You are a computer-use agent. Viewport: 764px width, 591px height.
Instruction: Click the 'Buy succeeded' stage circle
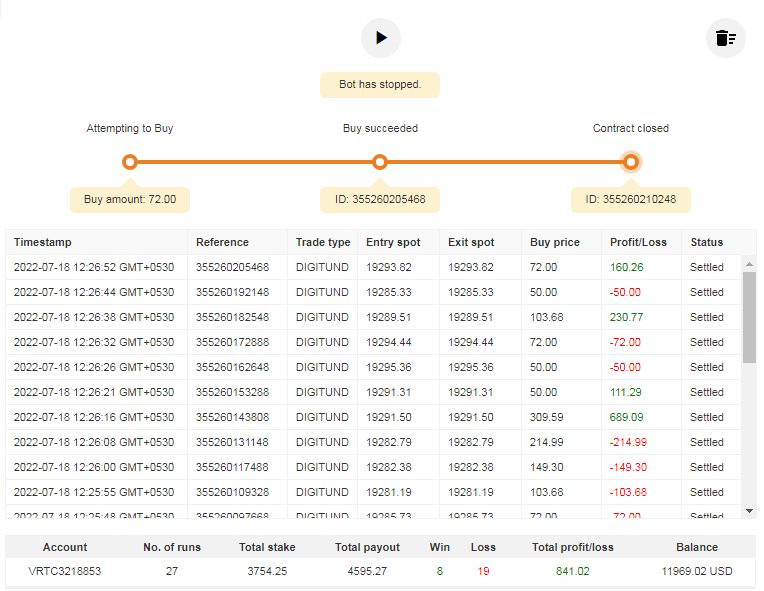pos(379,162)
